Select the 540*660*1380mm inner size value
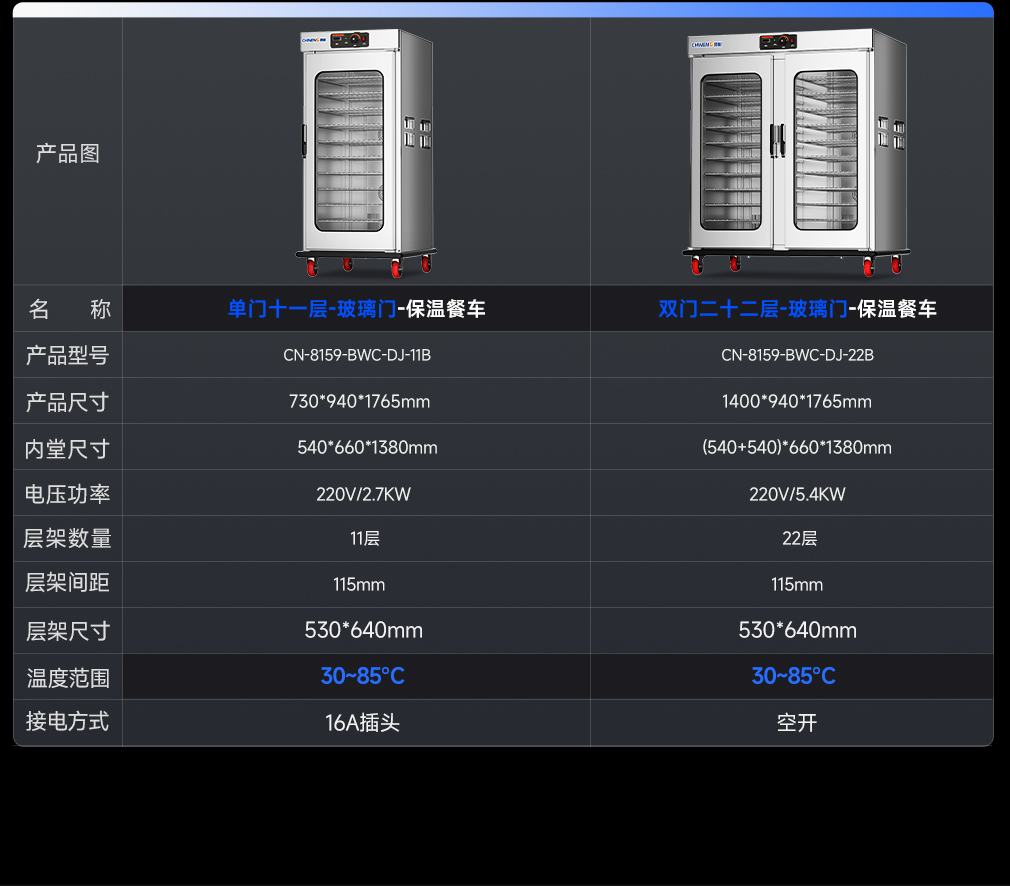 pos(367,448)
